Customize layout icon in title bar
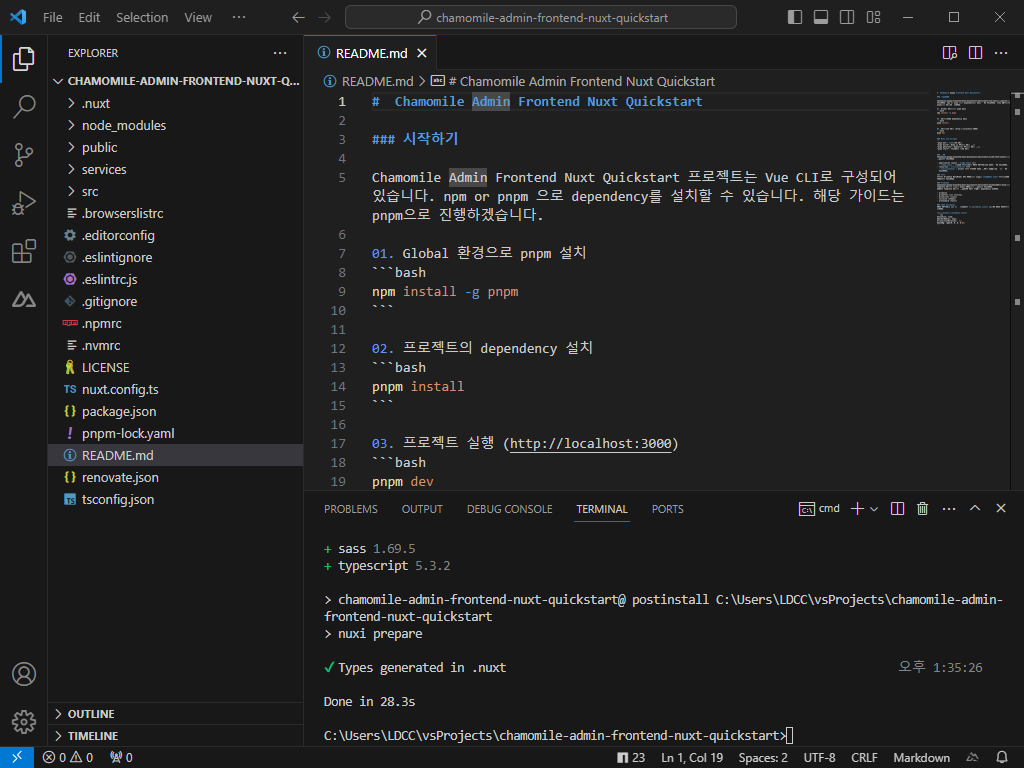 click(x=873, y=17)
